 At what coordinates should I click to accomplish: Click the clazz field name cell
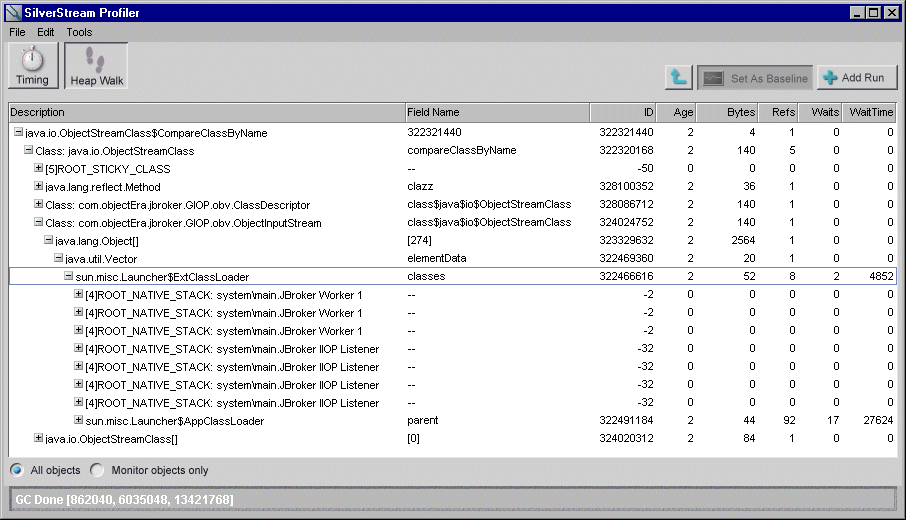click(x=420, y=186)
